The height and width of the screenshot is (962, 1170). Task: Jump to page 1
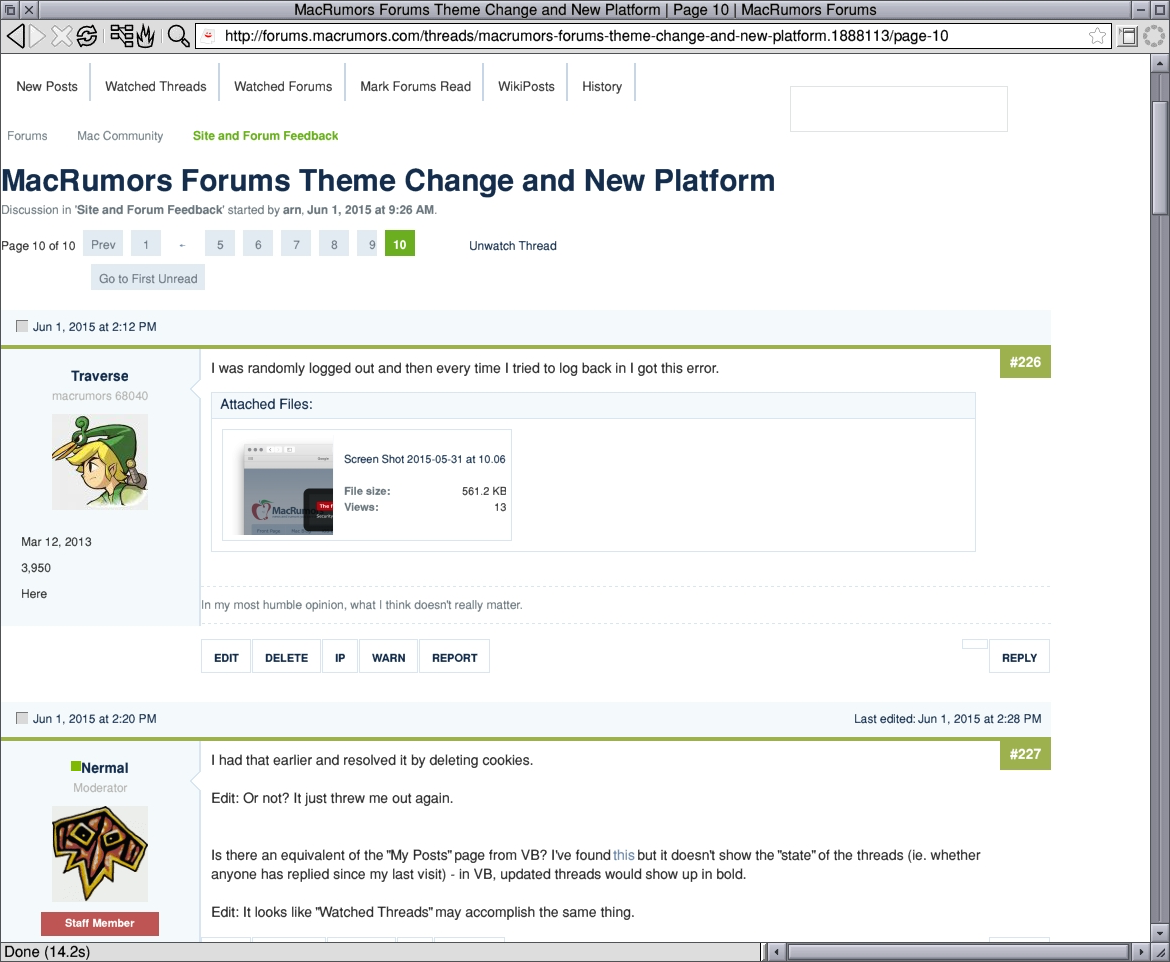(x=146, y=244)
